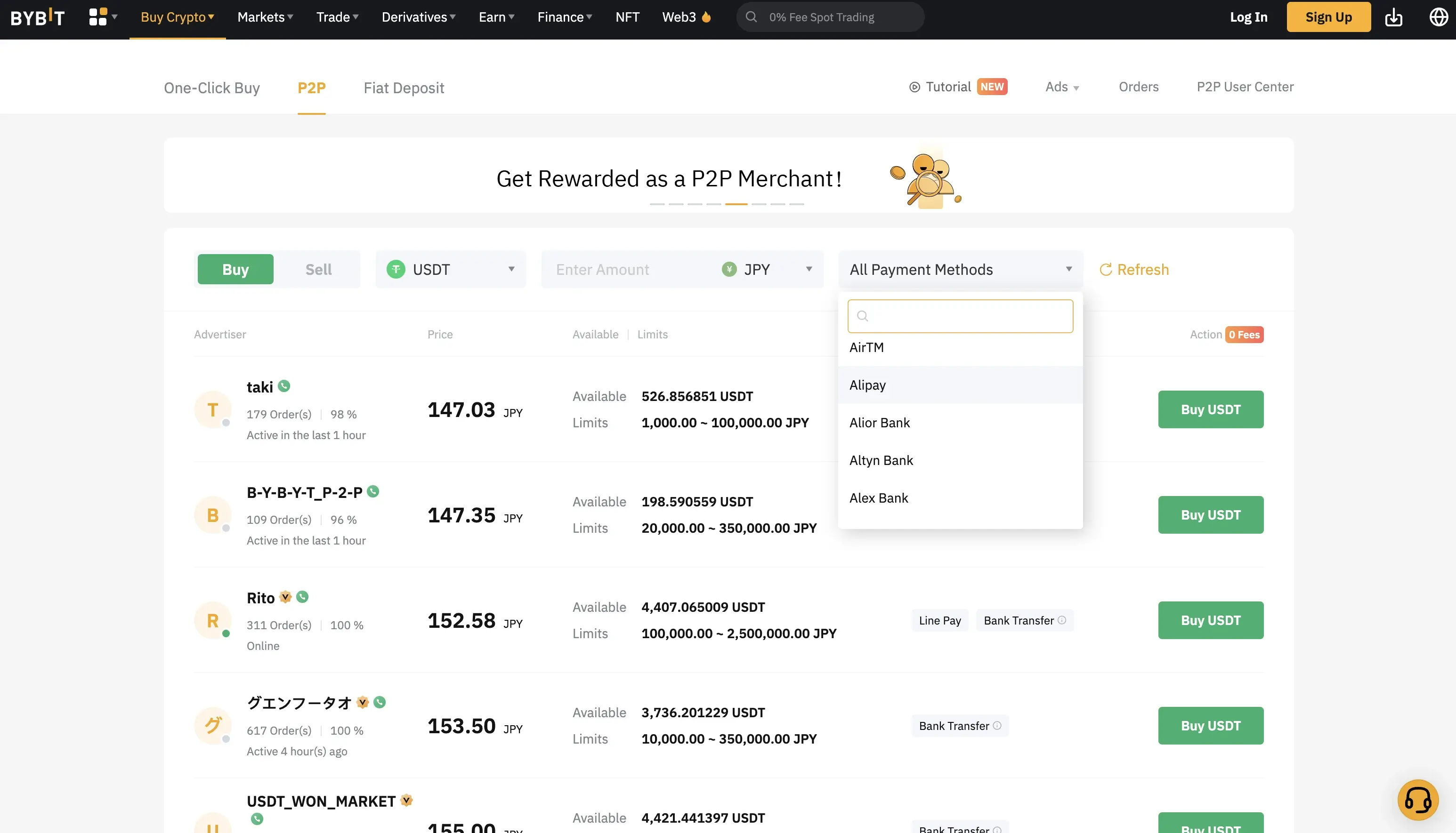
Task: Open the JPY currency dropdown
Action: coord(767,270)
